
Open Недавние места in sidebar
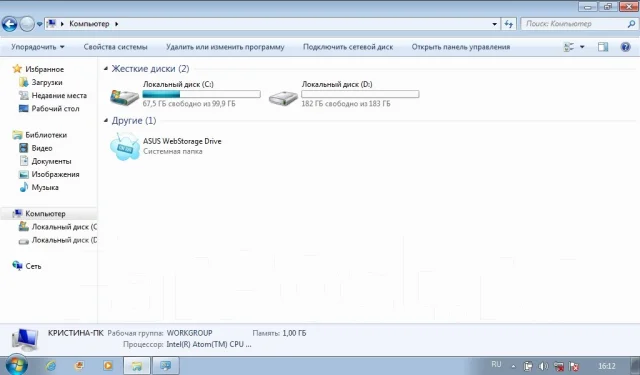click(x=59, y=95)
